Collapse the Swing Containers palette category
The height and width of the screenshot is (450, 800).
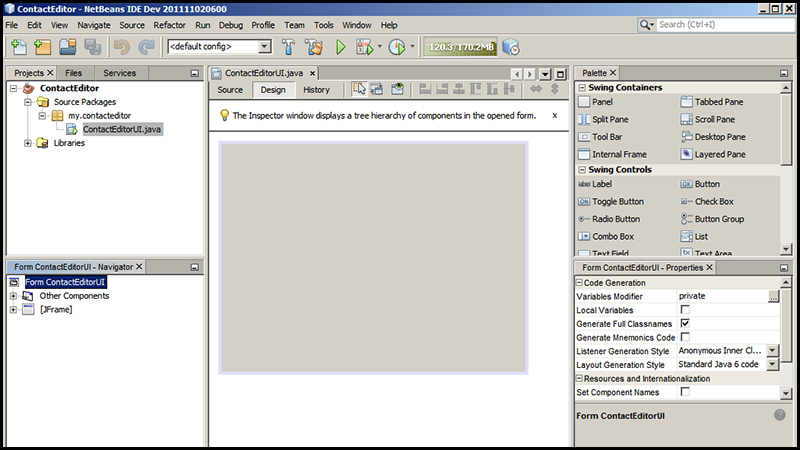582,88
